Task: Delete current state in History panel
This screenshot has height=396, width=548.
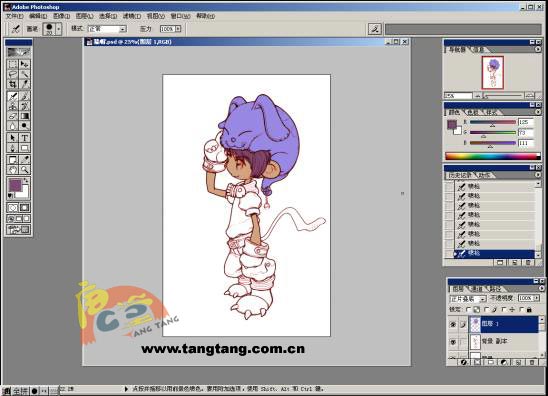Action: (x=528, y=262)
